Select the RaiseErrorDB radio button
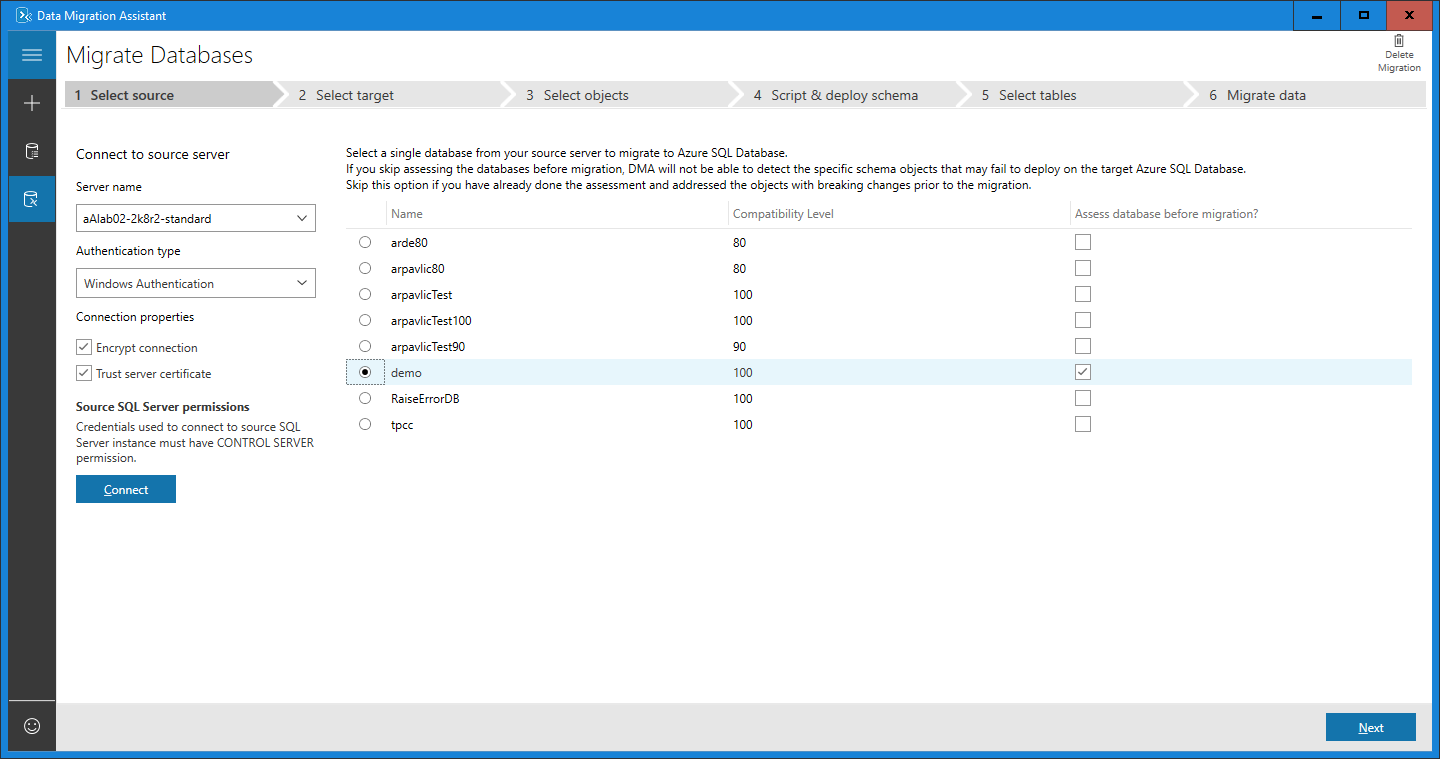Screen dimensions: 1440x759 (365, 397)
